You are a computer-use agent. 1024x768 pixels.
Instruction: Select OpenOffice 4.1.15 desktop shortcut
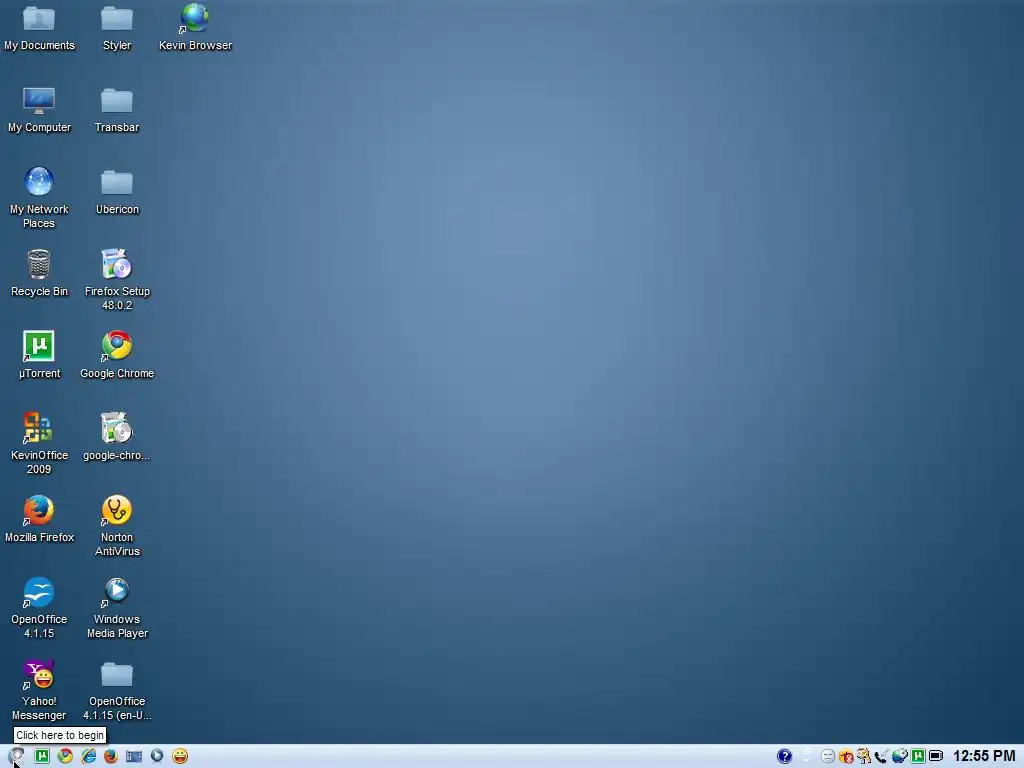pyautogui.click(x=39, y=592)
